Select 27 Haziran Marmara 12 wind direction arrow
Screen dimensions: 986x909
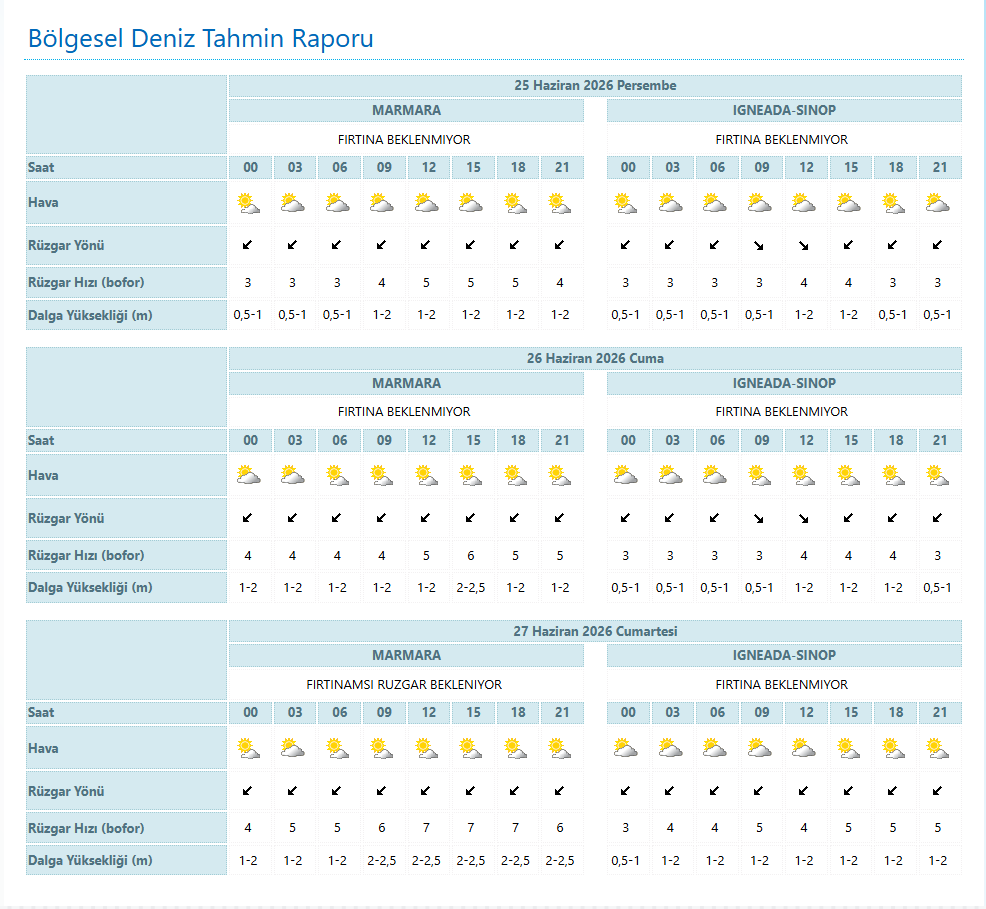point(426,791)
